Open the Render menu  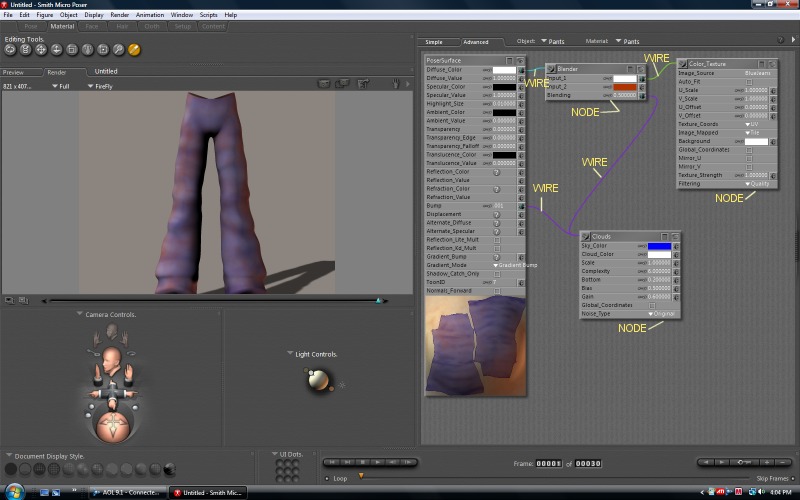click(x=119, y=15)
